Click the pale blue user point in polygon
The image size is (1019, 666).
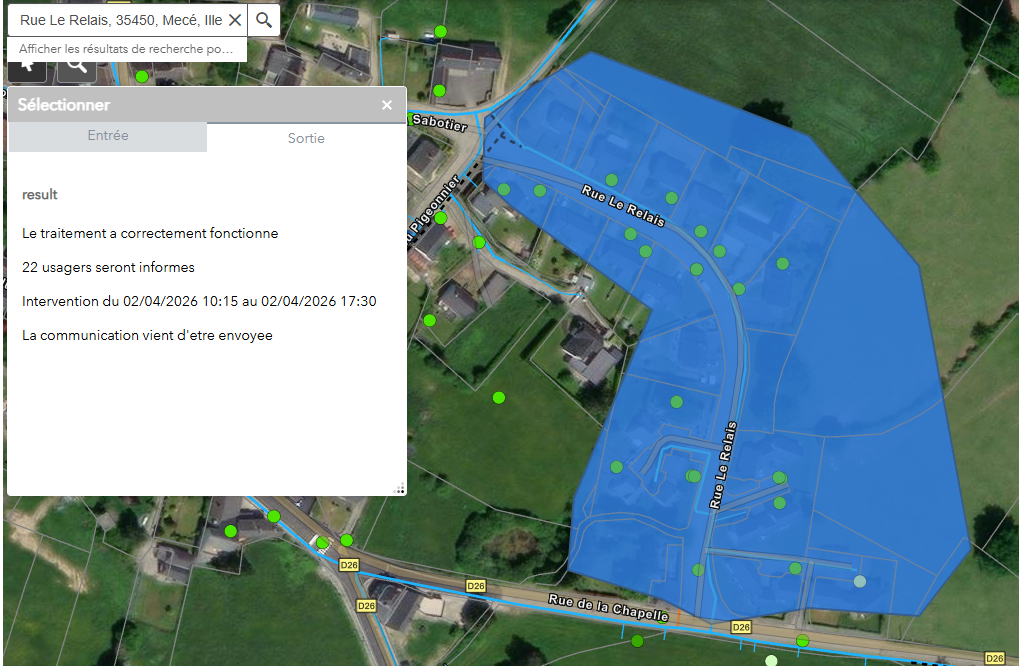859,581
